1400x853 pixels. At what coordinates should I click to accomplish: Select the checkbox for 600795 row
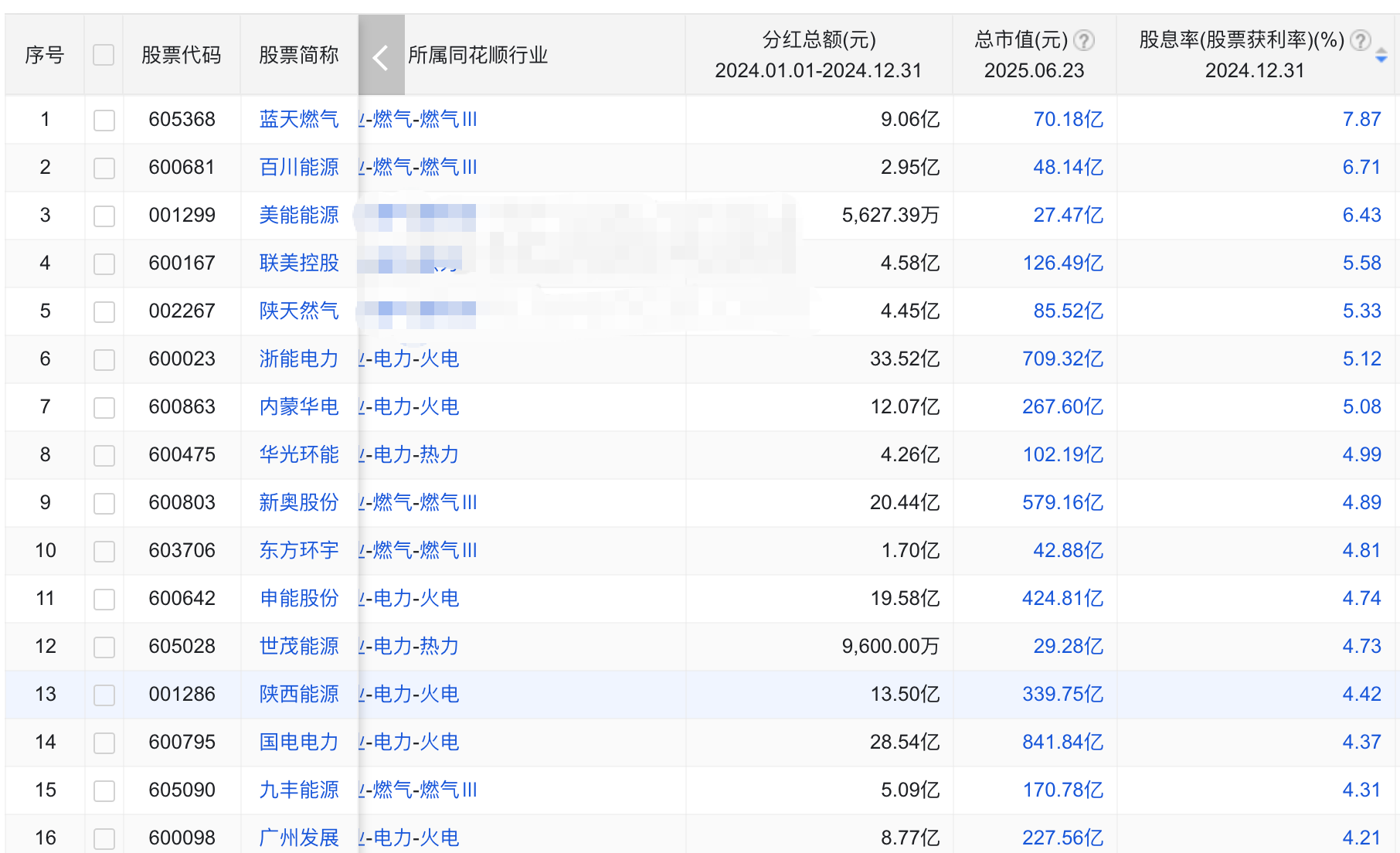[x=104, y=743]
